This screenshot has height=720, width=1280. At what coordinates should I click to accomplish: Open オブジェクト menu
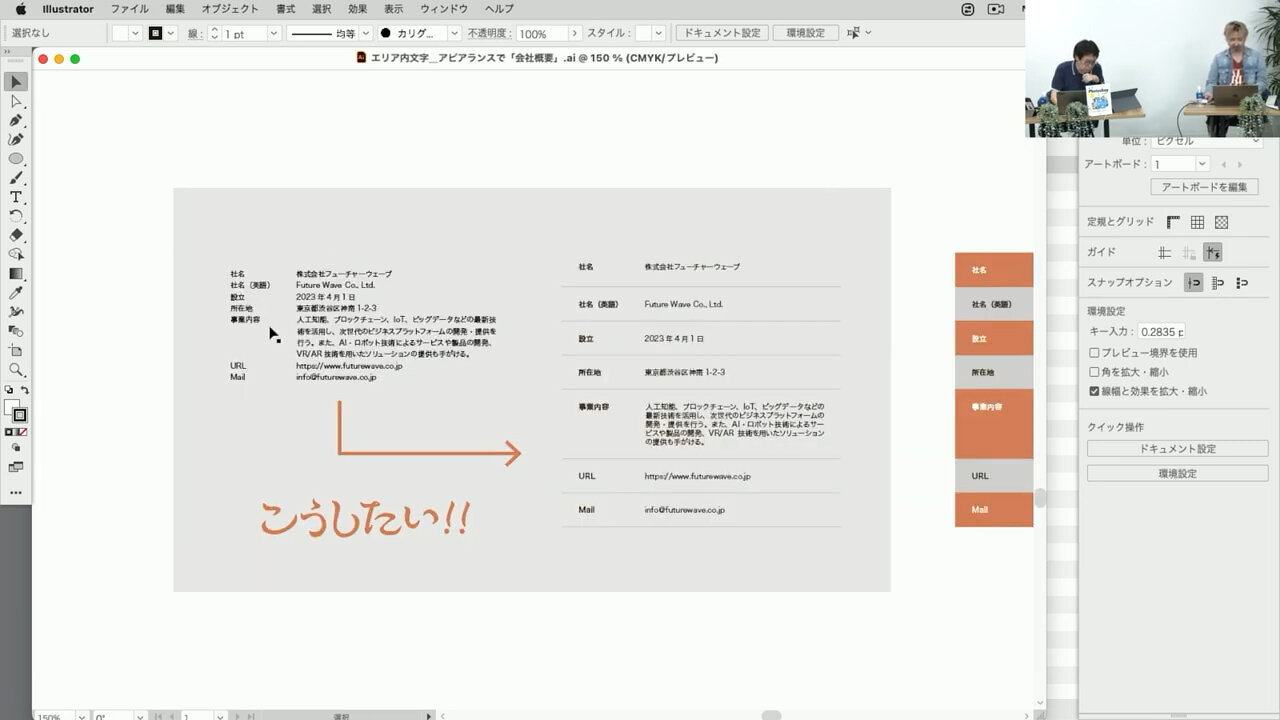[230, 9]
